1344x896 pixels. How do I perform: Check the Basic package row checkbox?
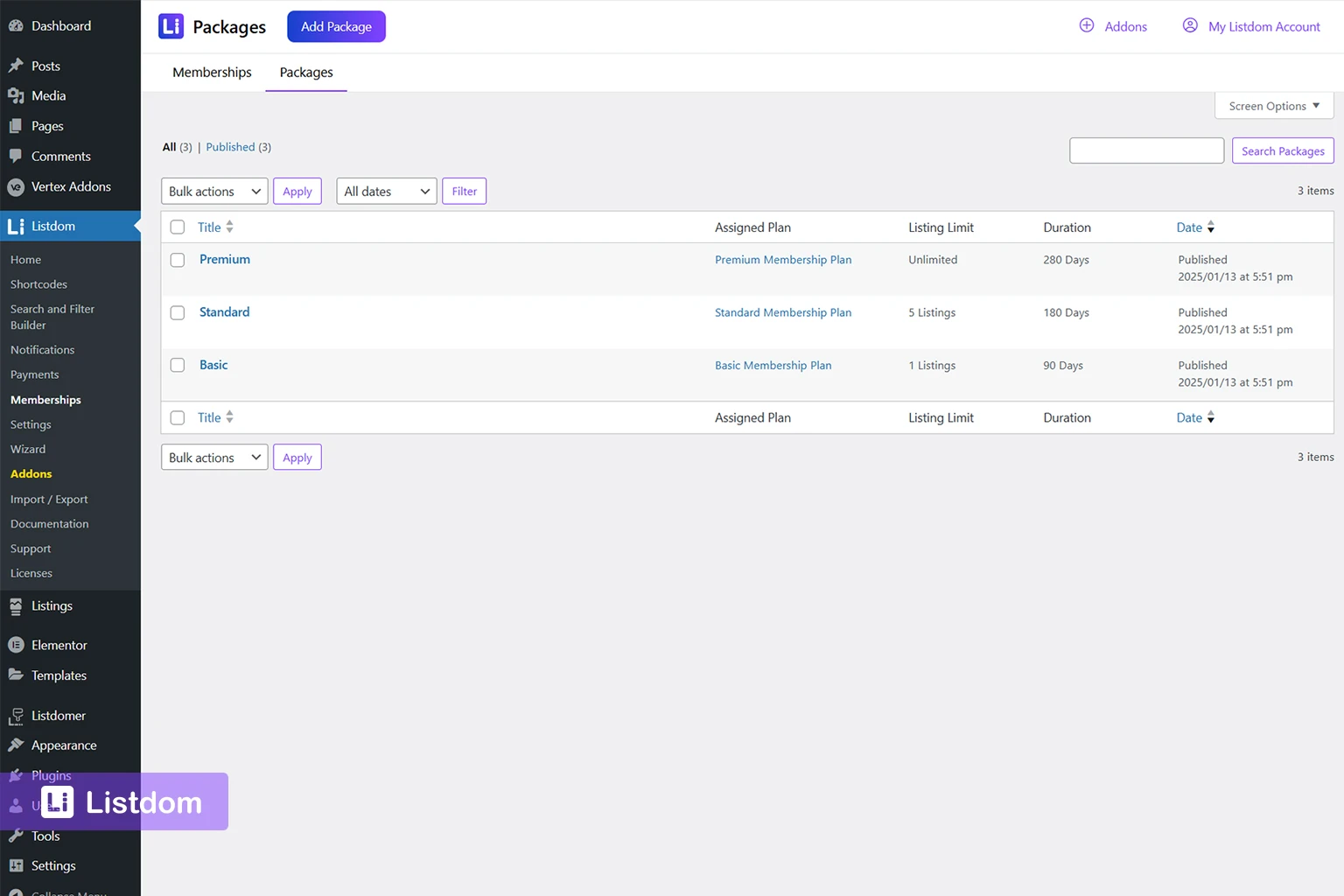click(178, 366)
